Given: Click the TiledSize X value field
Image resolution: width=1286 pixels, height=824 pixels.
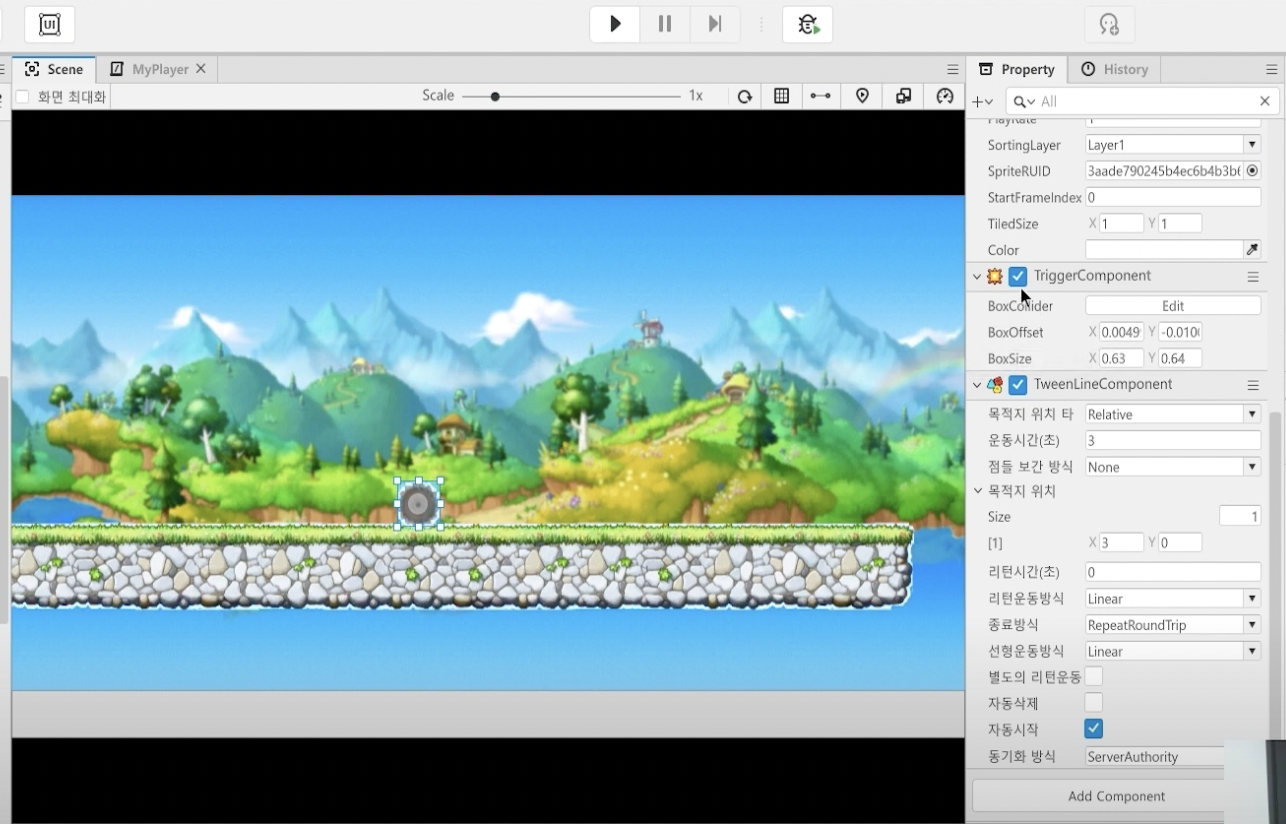Looking at the screenshot, I should coord(1121,224).
